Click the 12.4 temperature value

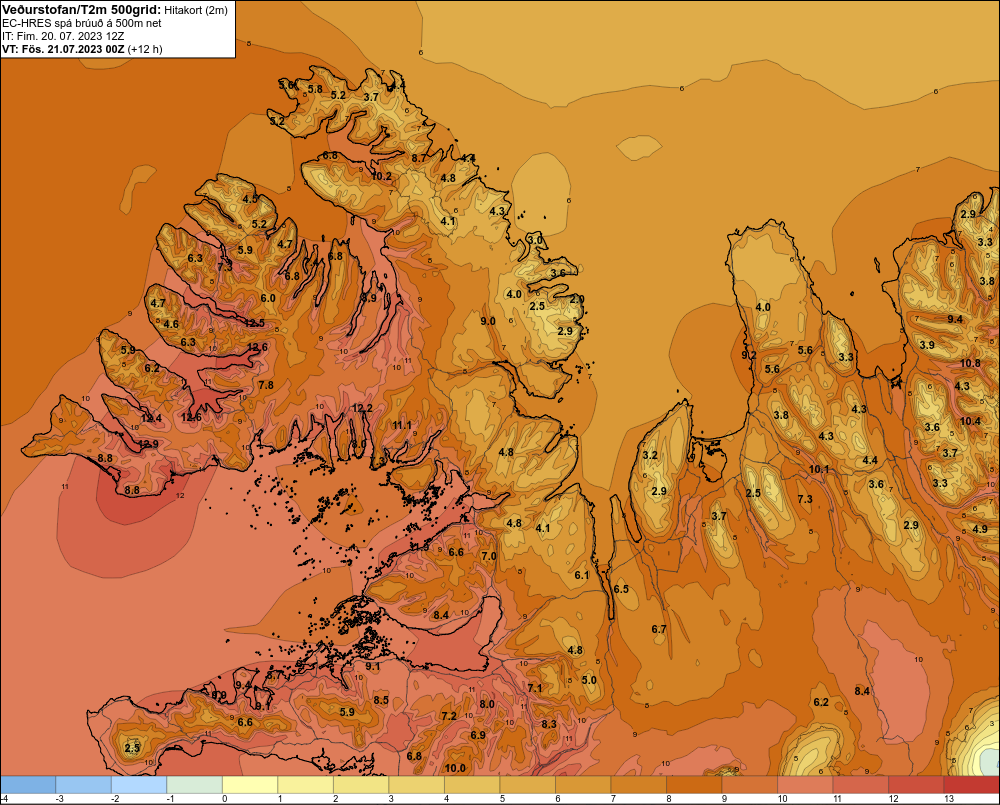click(152, 418)
